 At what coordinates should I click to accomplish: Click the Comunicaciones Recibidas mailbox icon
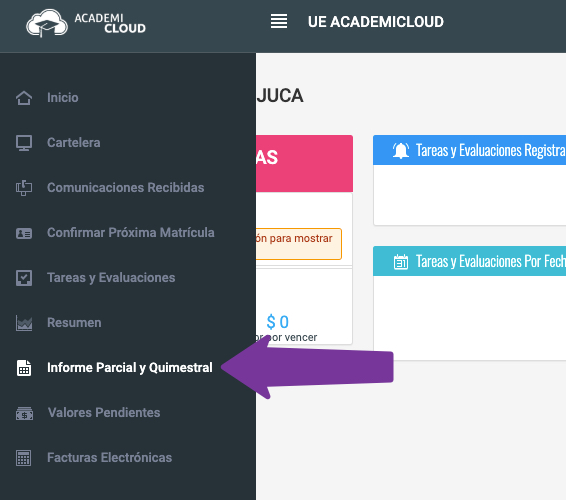click(x=24, y=188)
